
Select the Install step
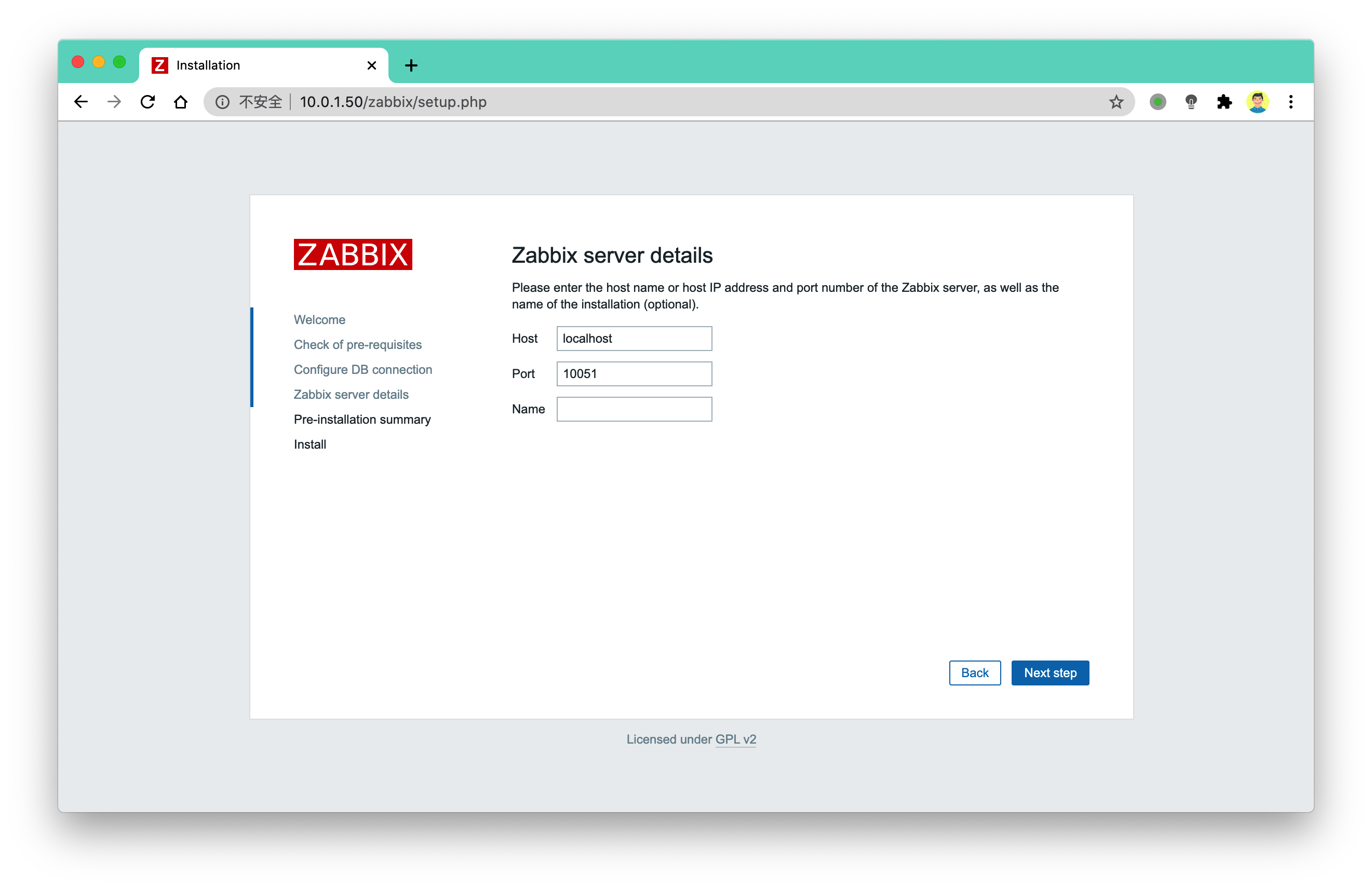[310, 444]
